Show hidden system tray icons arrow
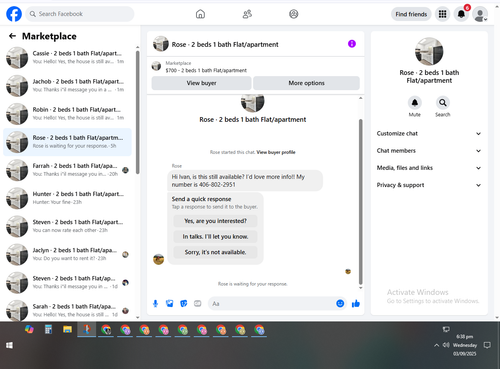The width and height of the screenshot is (500, 369). click(436, 345)
